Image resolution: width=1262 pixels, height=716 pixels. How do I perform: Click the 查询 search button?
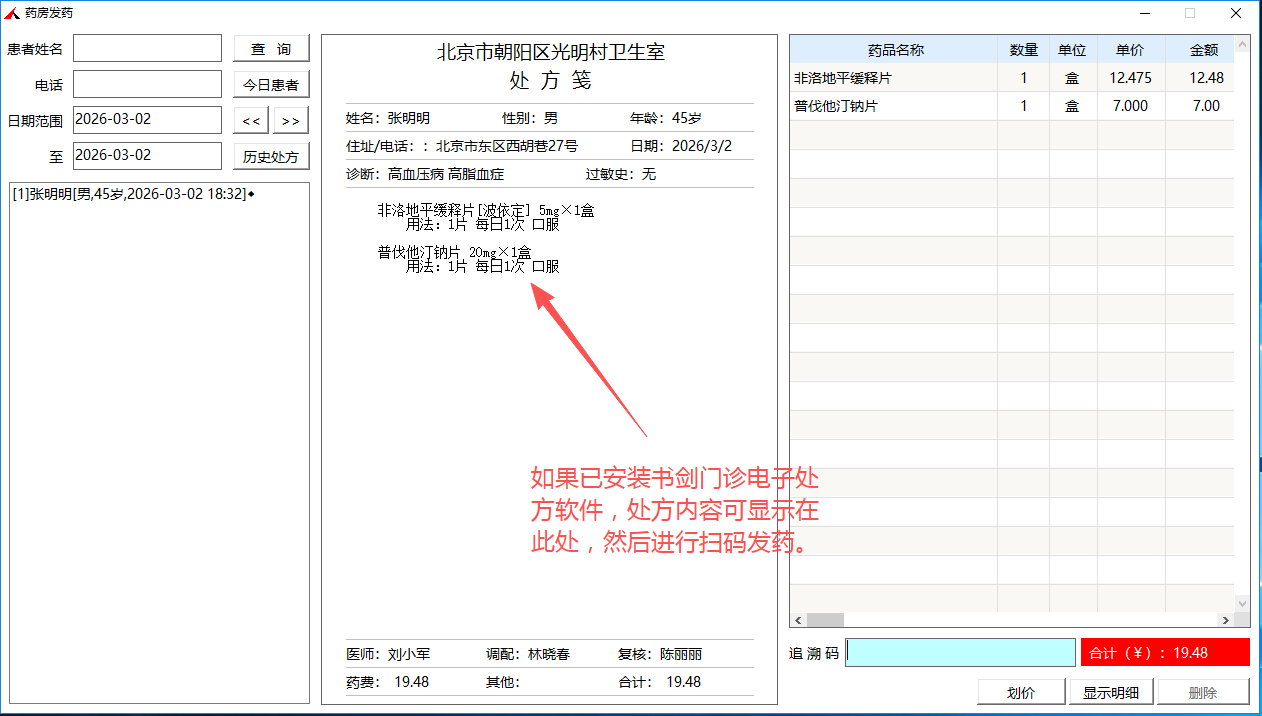pyautogui.click(x=271, y=49)
